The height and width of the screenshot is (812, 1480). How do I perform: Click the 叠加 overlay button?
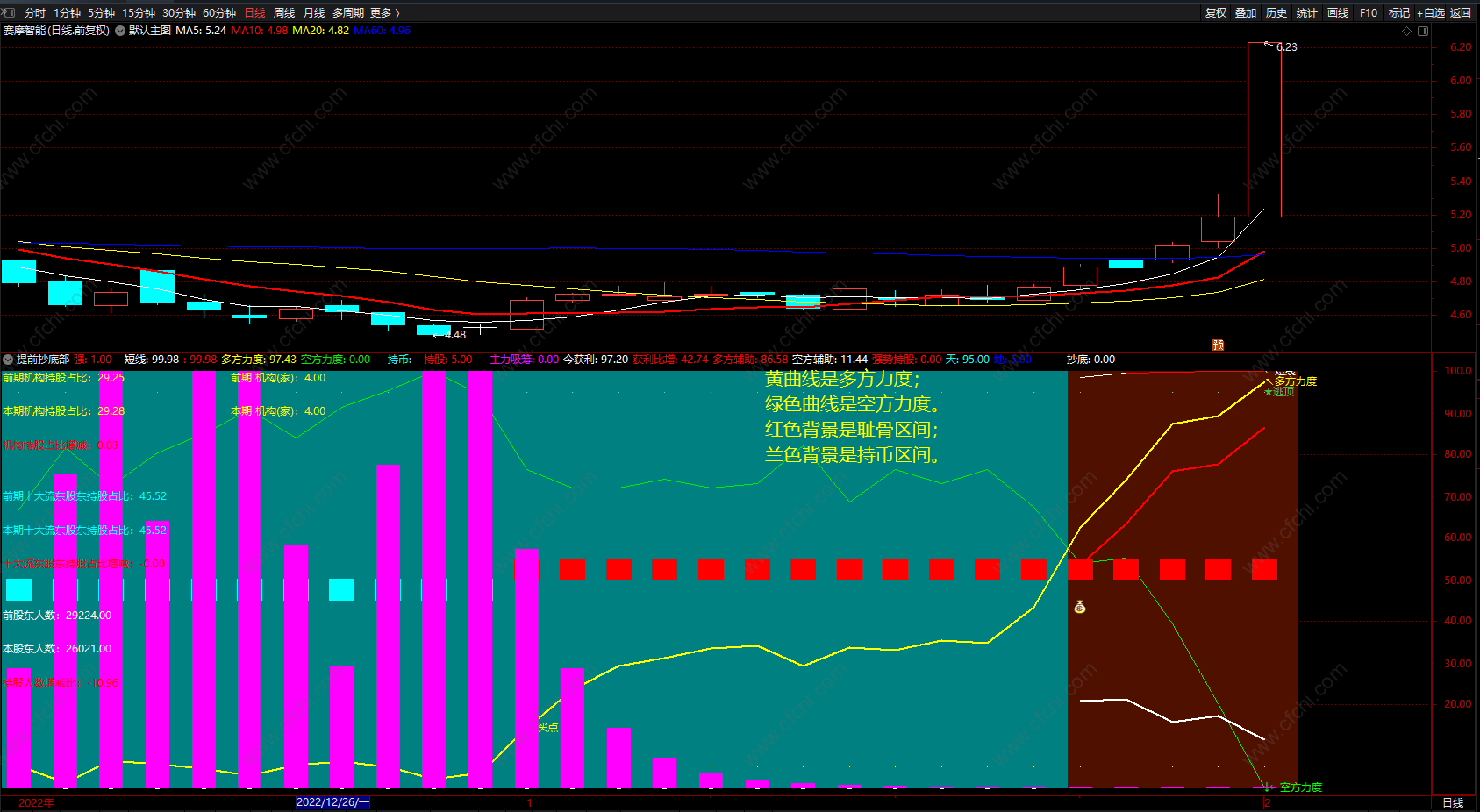click(x=1246, y=13)
